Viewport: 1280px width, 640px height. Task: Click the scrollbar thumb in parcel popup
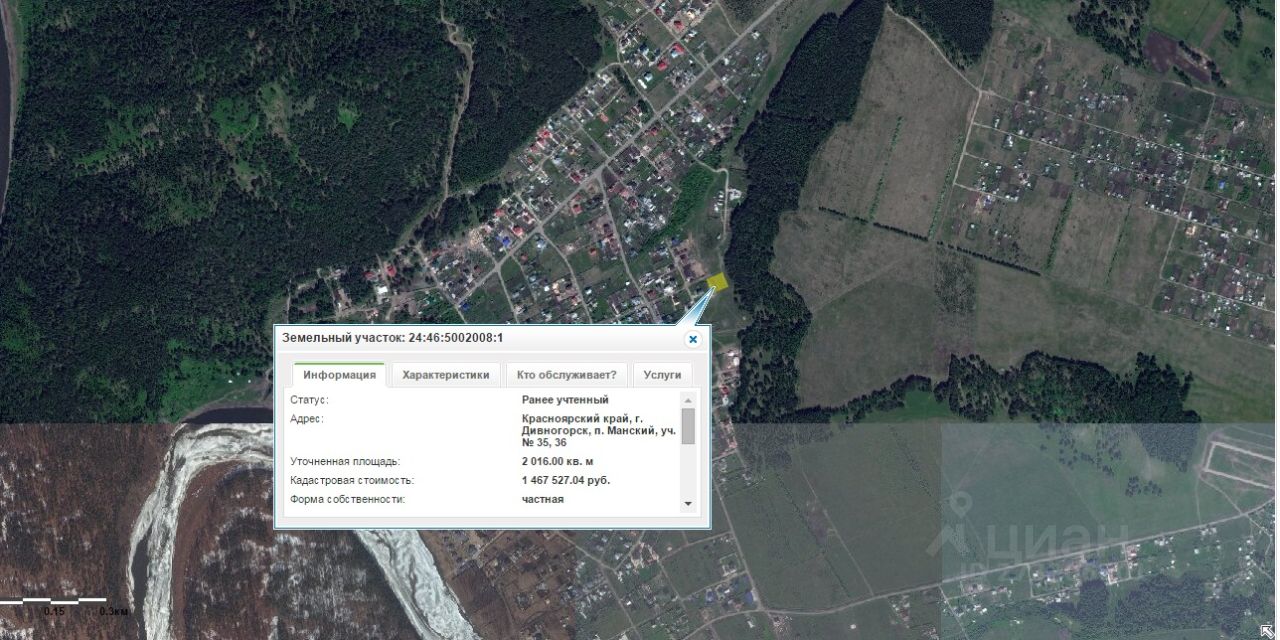click(688, 426)
